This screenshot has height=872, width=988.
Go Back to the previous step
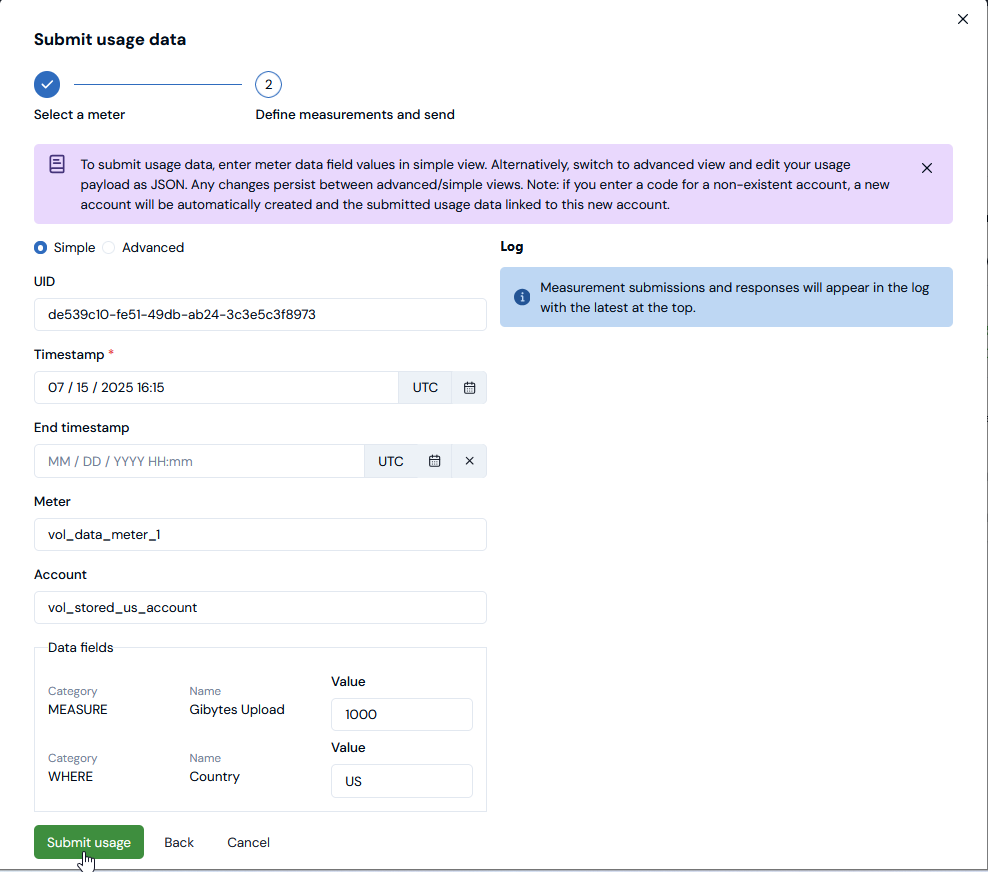179,842
